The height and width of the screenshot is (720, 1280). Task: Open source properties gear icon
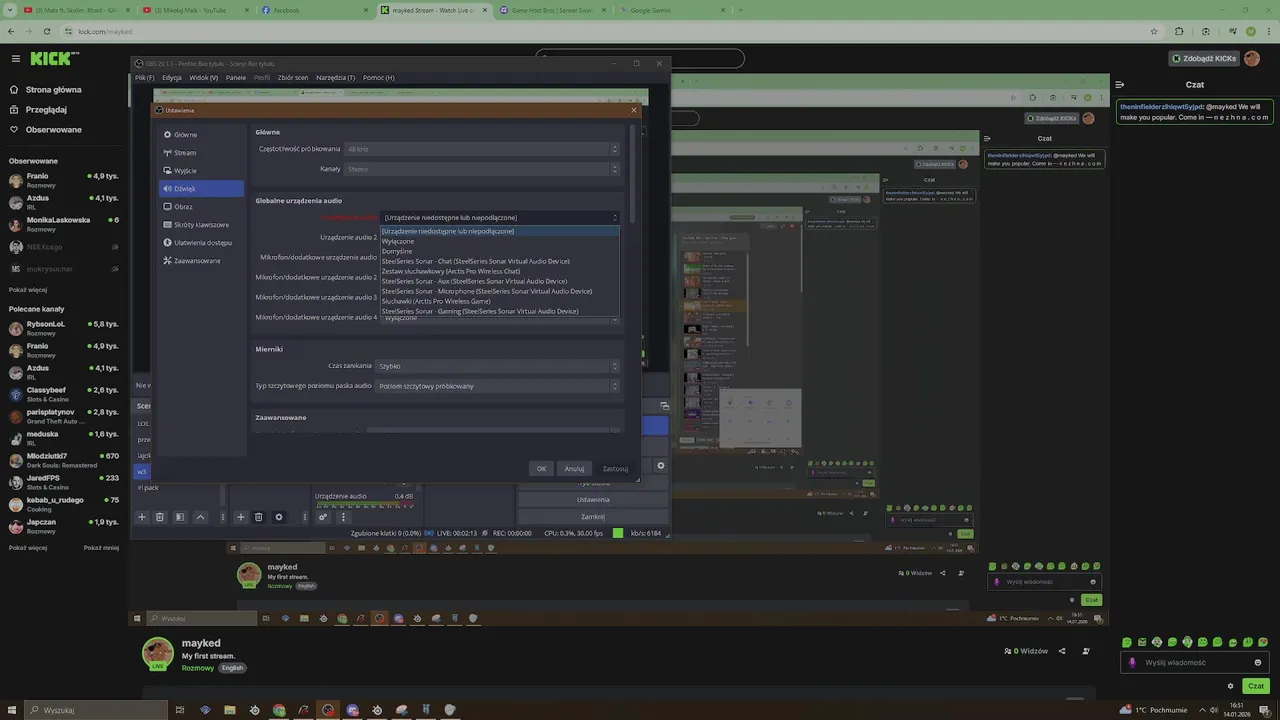tap(279, 517)
